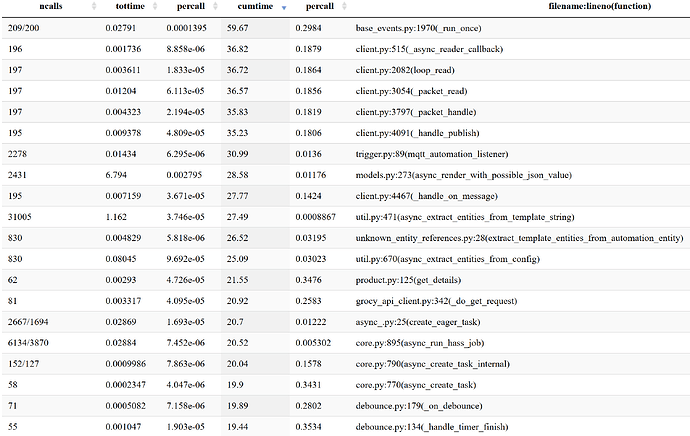Select grocy_api_client.py:342(_do_get_request) entry
The width and height of the screenshot is (690, 436).
coord(436,301)
